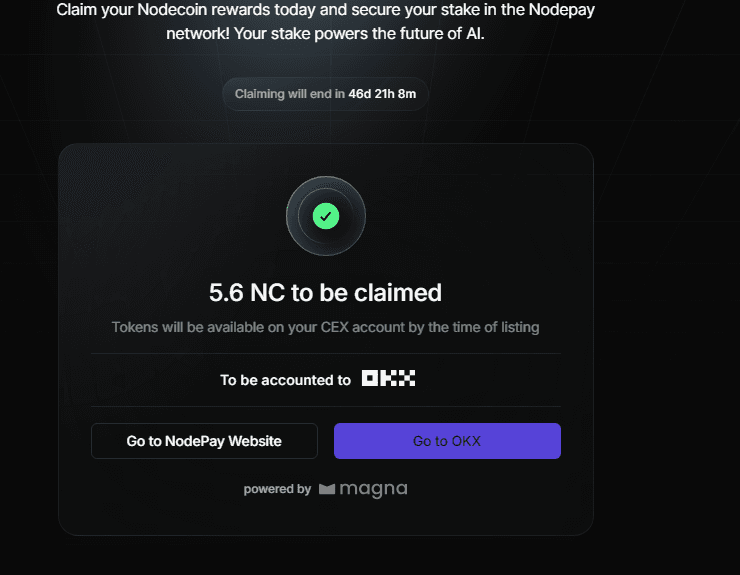Click the magna M-shaped logo icon

(x=327, y=490)
